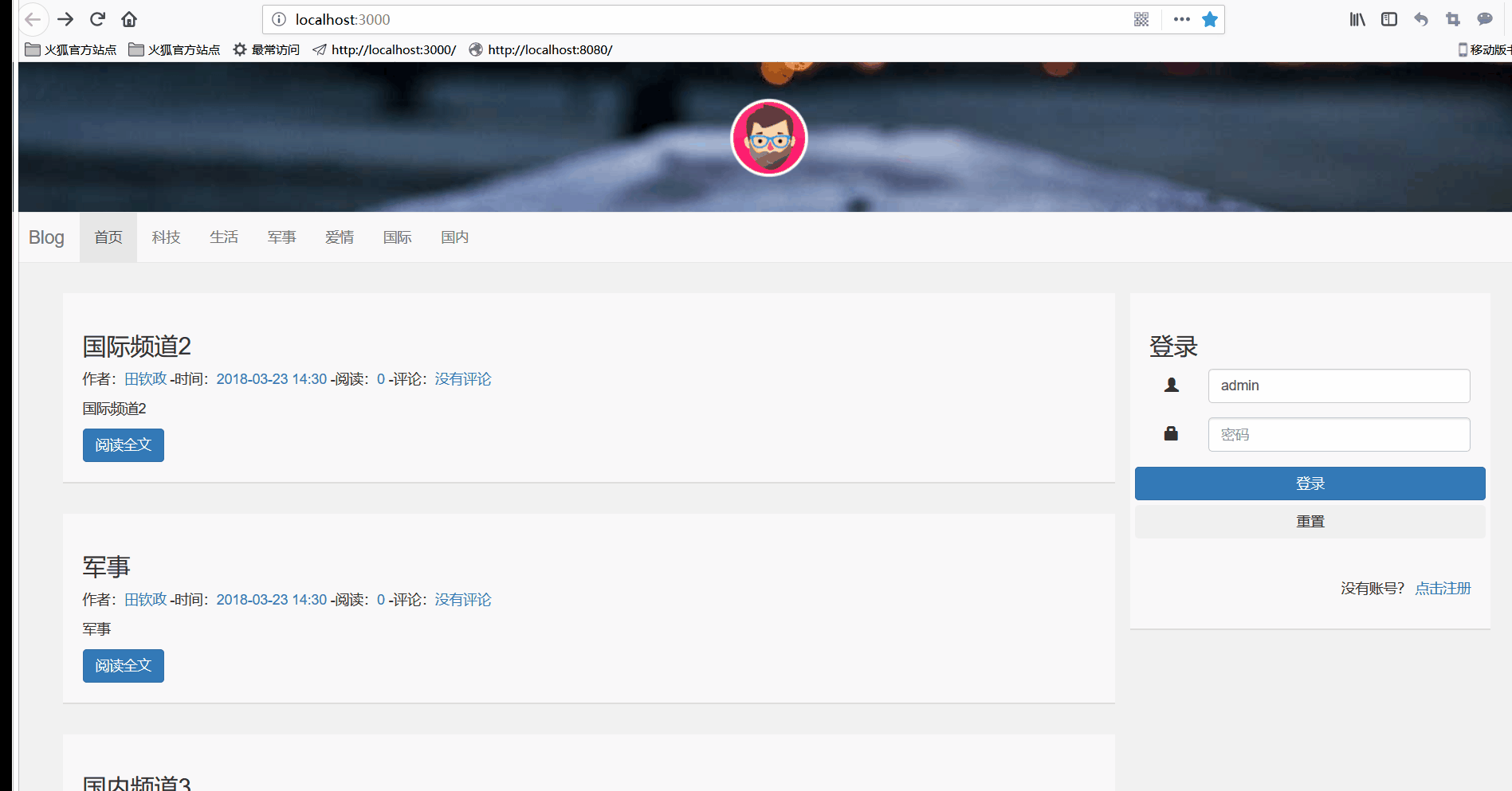Toggle the sidebar view icon
This screenshot has height=791, width=1512.
[1389, 19]
